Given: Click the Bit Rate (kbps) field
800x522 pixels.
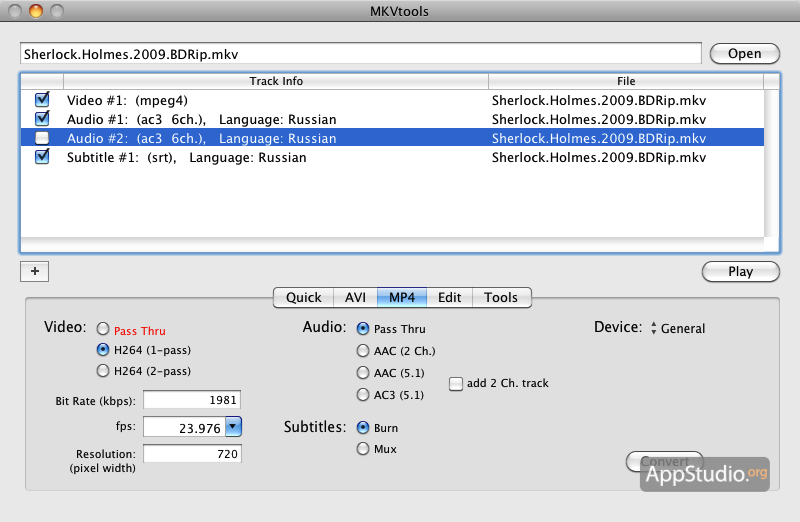Looking at the screenshot, I should [x=192, y=400].
